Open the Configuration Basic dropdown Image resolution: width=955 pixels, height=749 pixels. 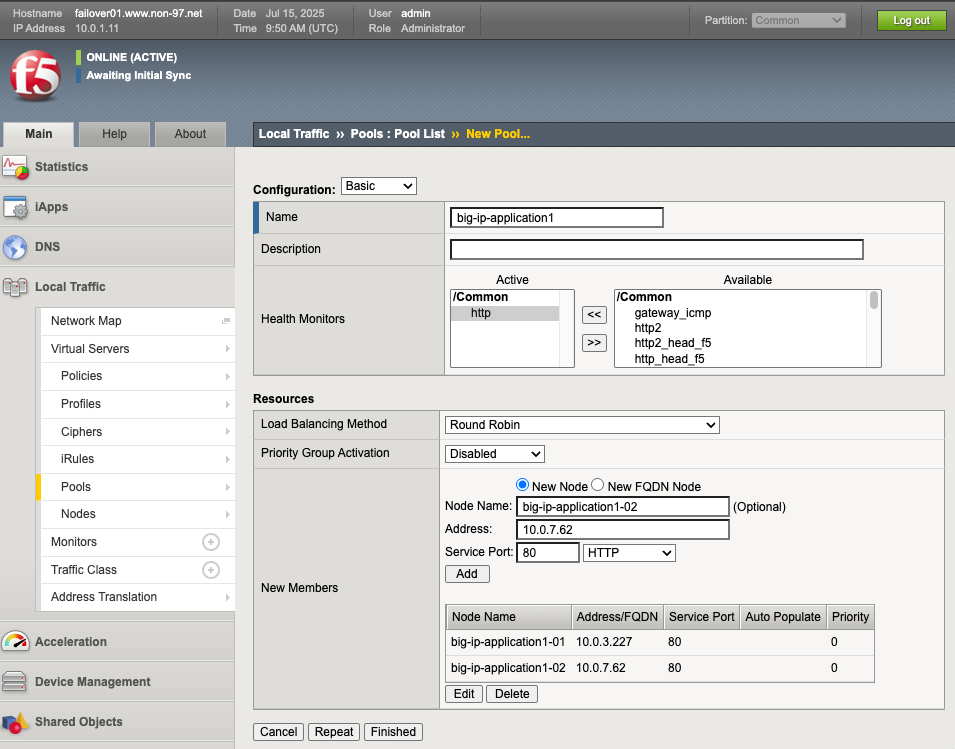tap(379, 186)
